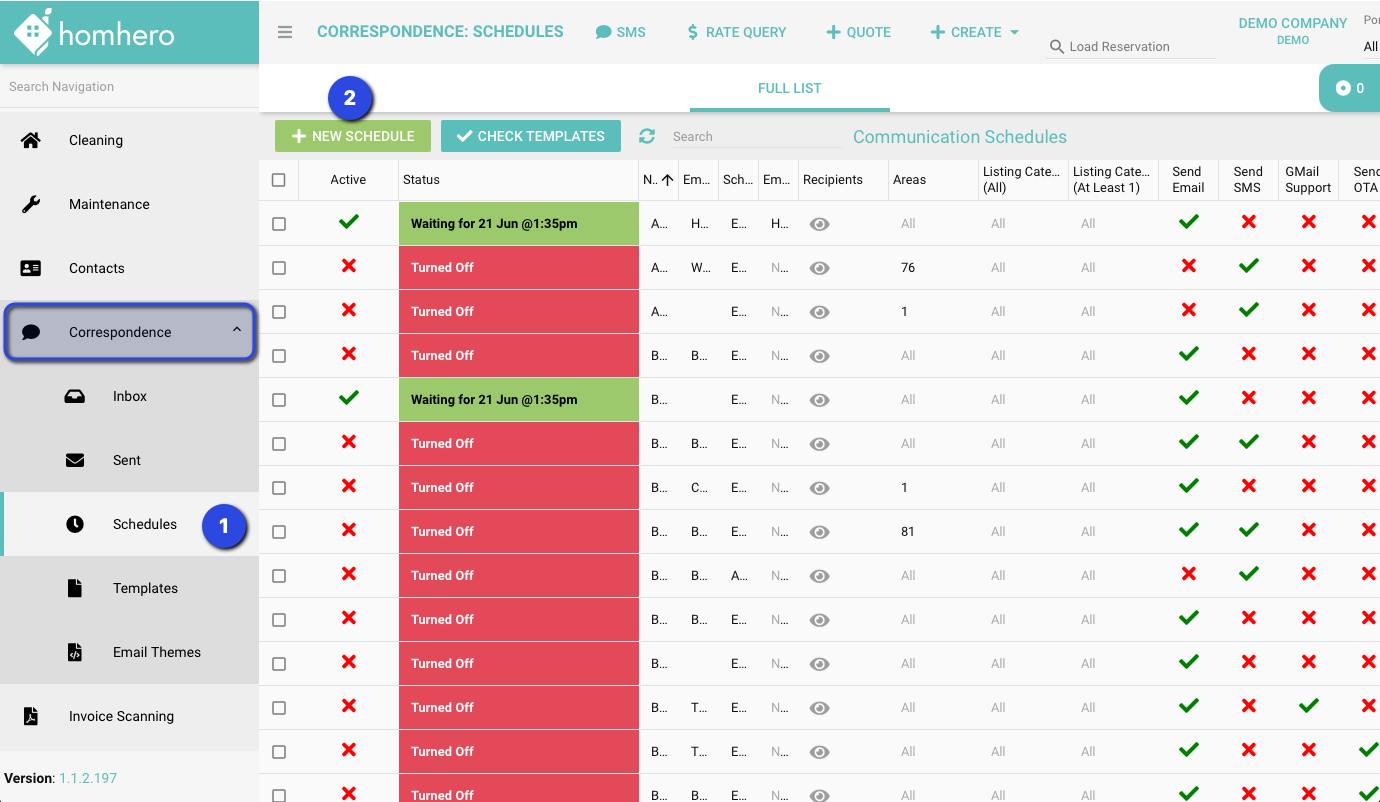Click the refresh icon beside Search
This screenshot has height=802, width=1380.
(x=647, y=136)
